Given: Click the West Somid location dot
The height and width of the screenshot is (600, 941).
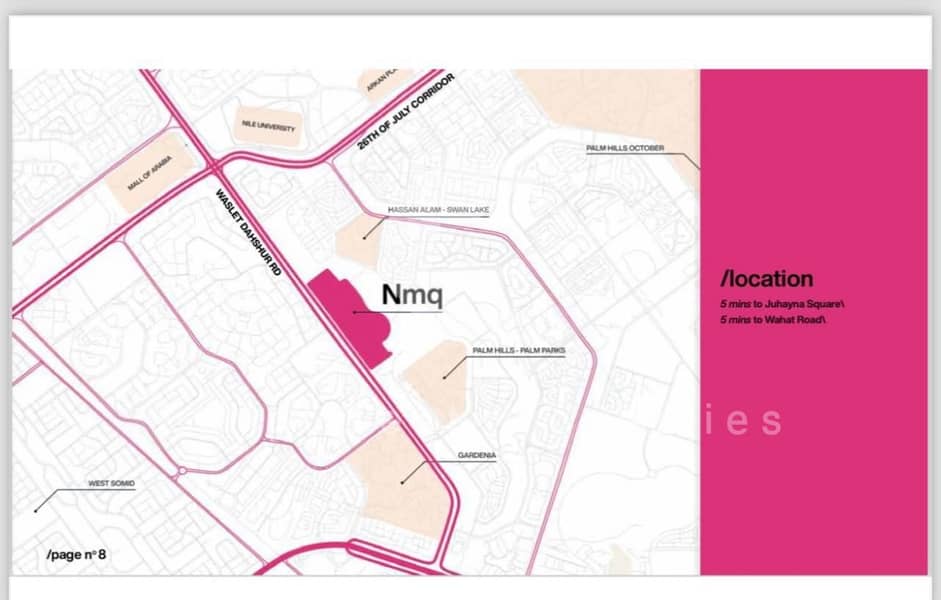Looking at the screenshot, I should coord(36,510).
